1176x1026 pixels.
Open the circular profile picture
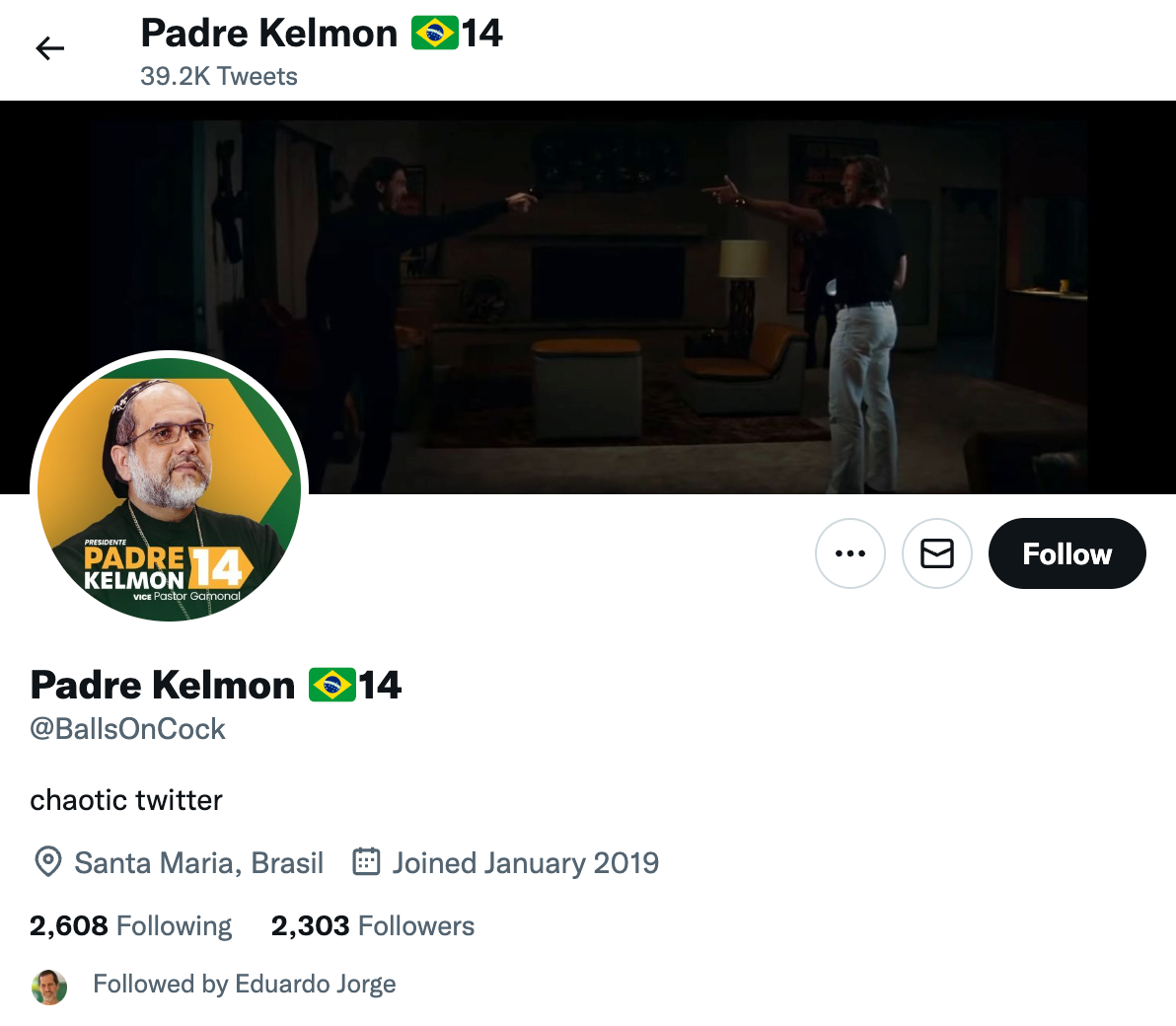pyautogui.click(x=170, y=489)
